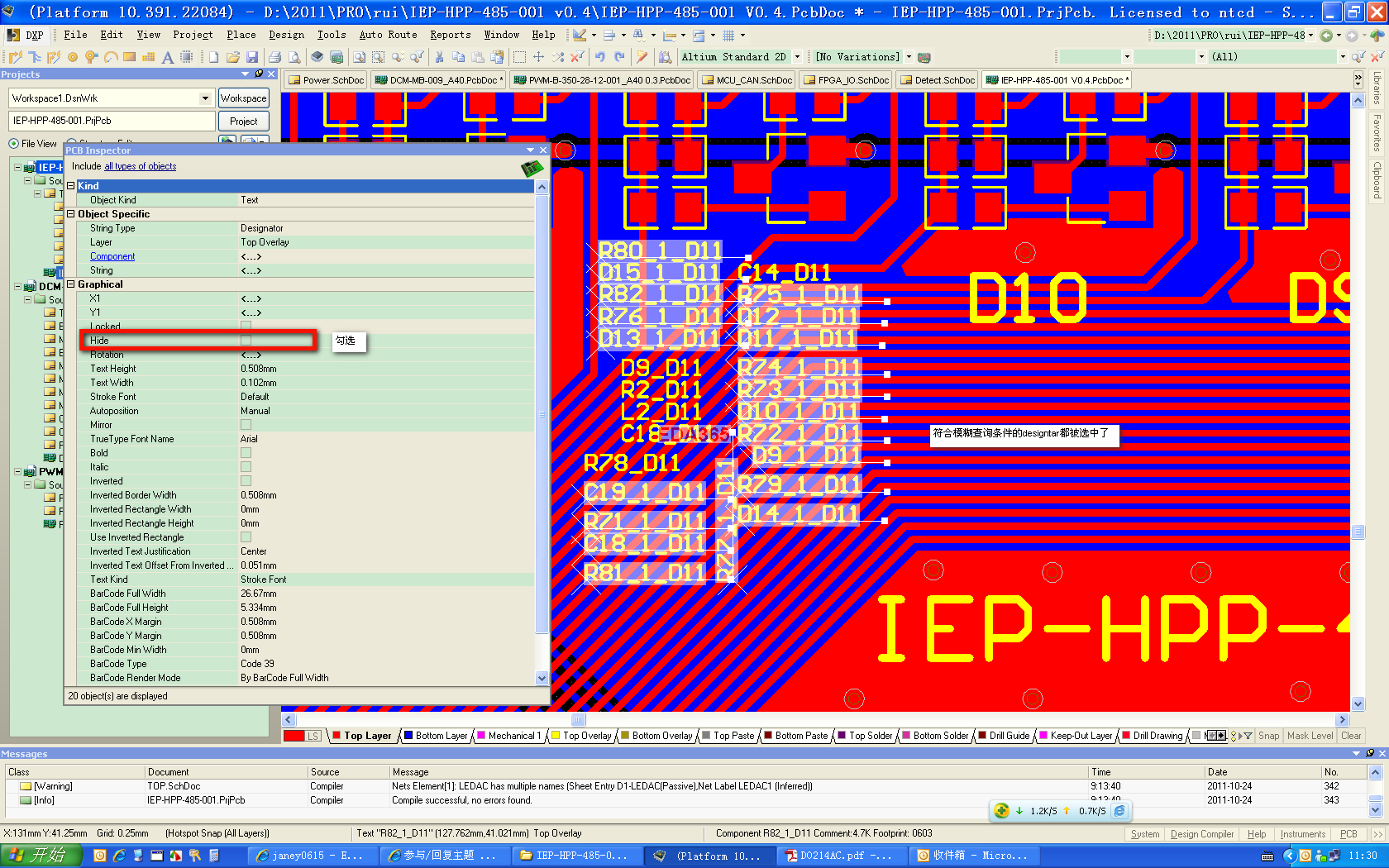Toggle Use Inverted Rectangle checkbox
The image size is (1389, 868).
pyautogui.click(x=246, y=537)
